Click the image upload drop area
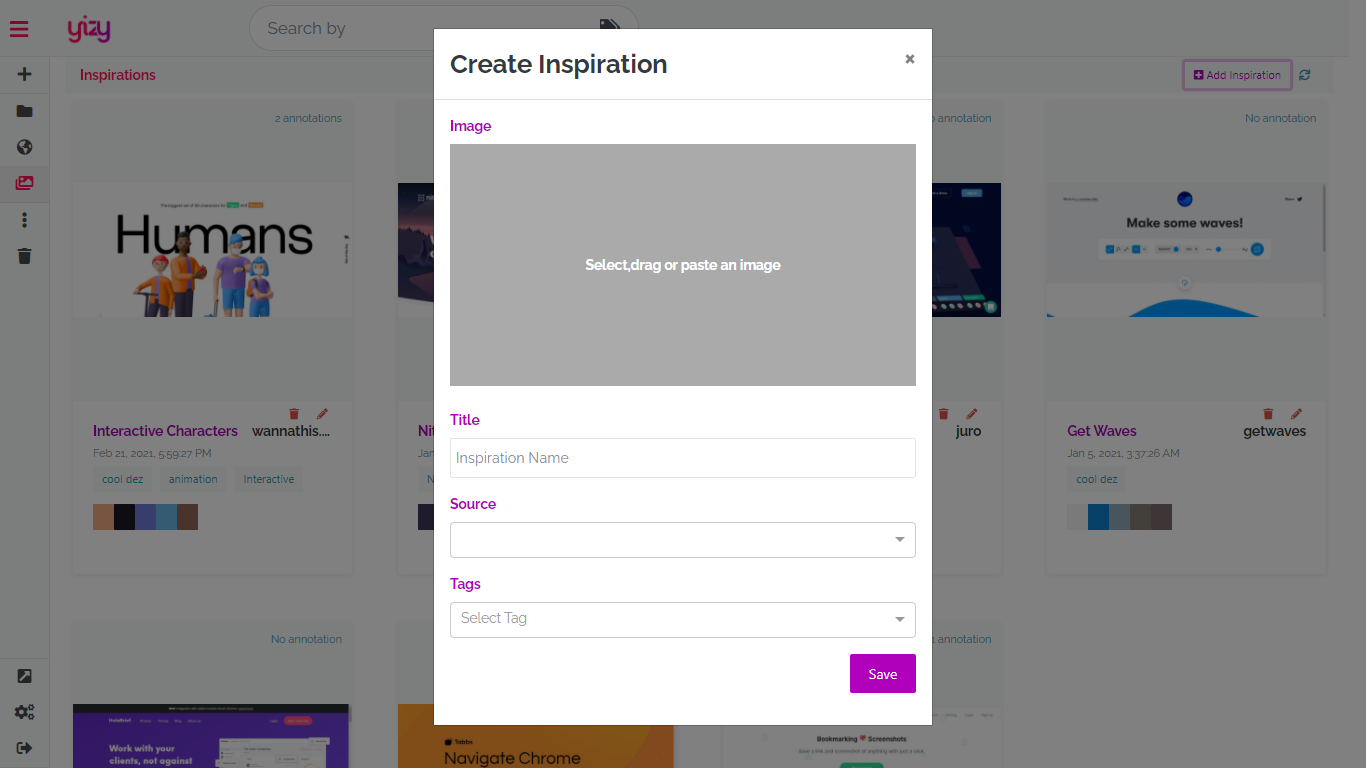The height and width of the screenshot is (768, 1366). point(683,265)
